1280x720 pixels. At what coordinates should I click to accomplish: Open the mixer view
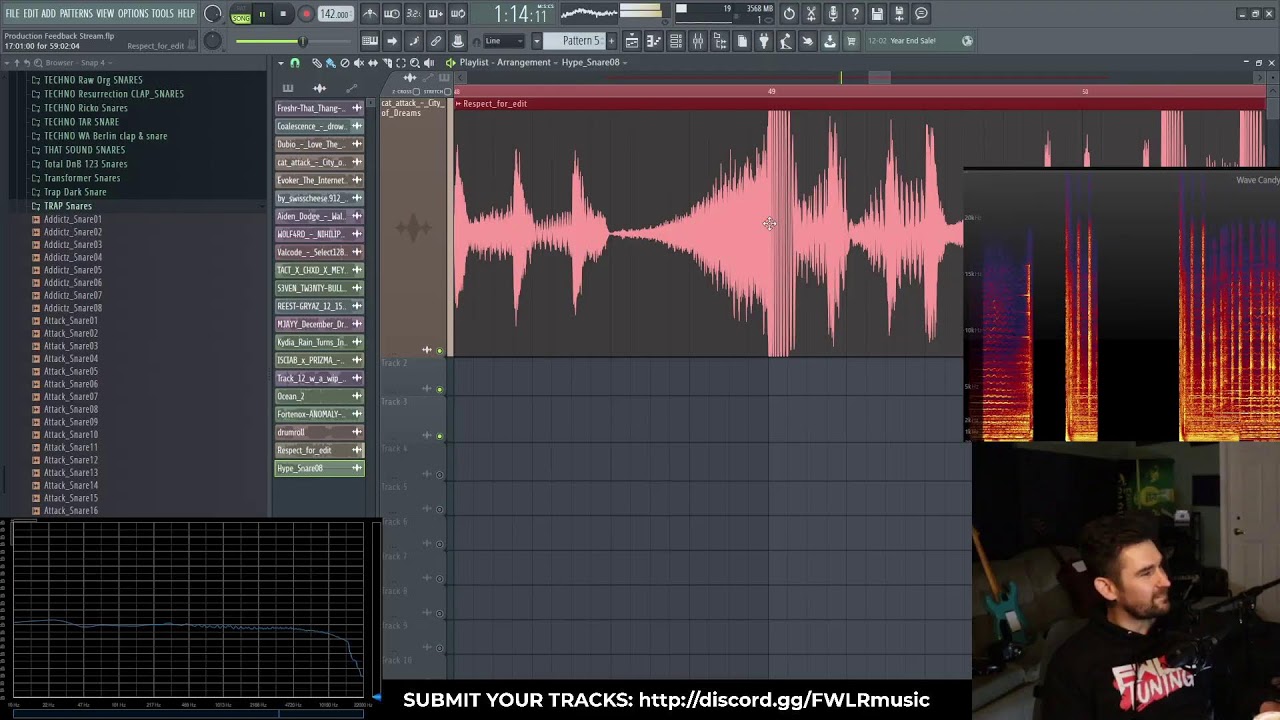pyautogui.click(x=698, y=41)
